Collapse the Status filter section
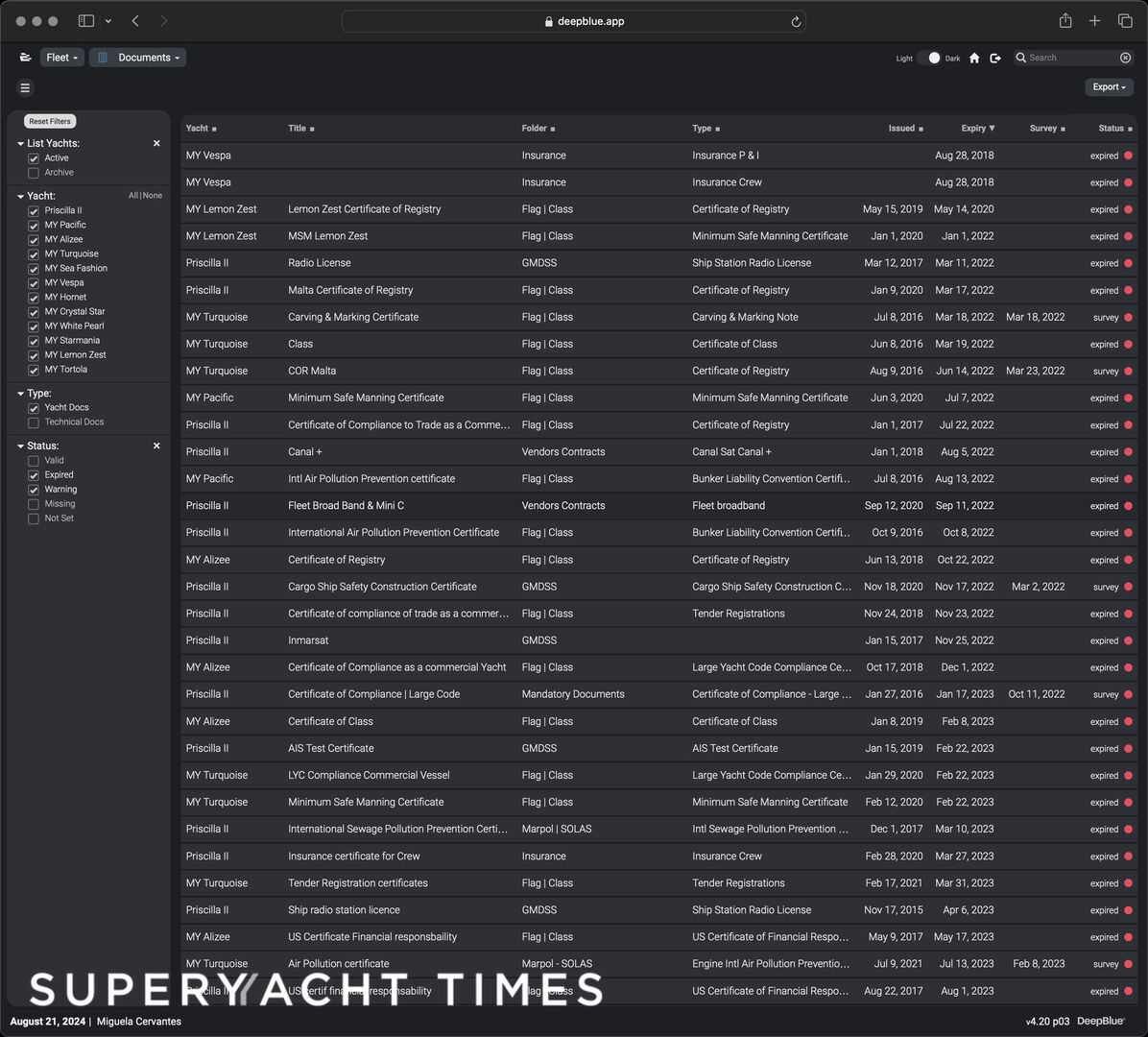1148x1037 pixels. click(20, 446)
